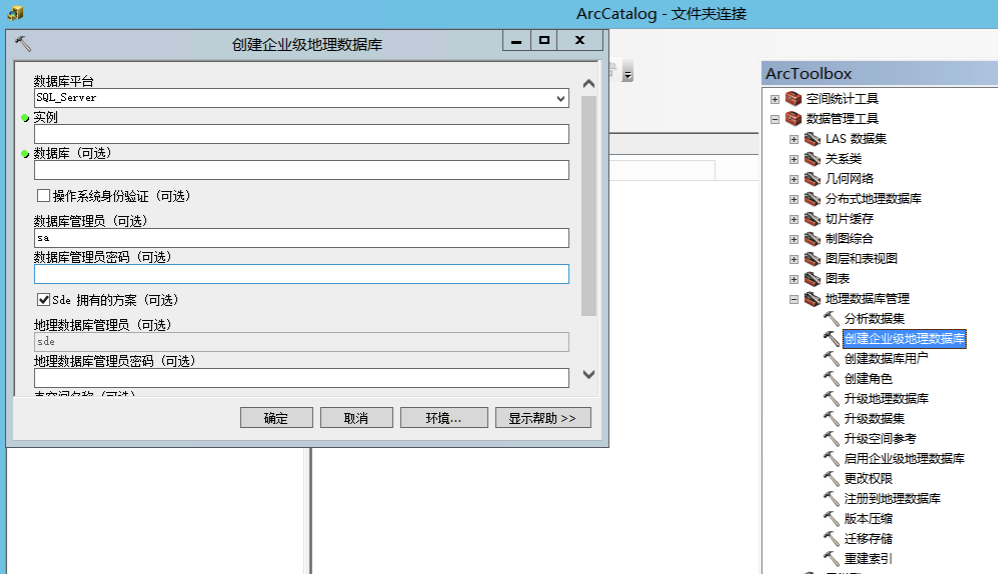998x574 pixels.
Task: Uncheck Sde 拥有的方案 checkbox
Action: 43,299
